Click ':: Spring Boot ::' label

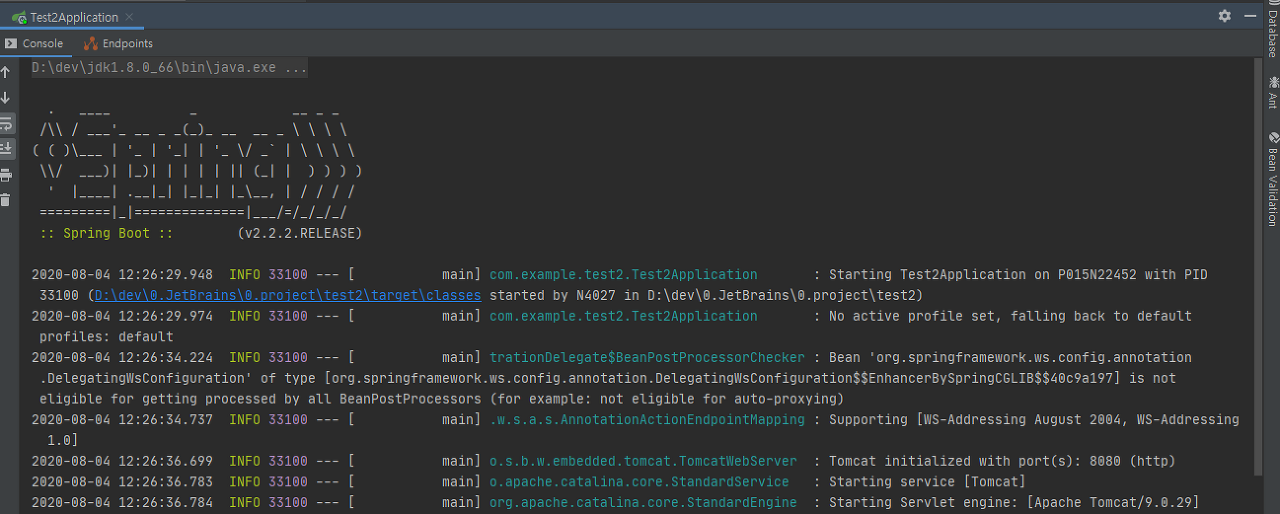pos(108,233)
